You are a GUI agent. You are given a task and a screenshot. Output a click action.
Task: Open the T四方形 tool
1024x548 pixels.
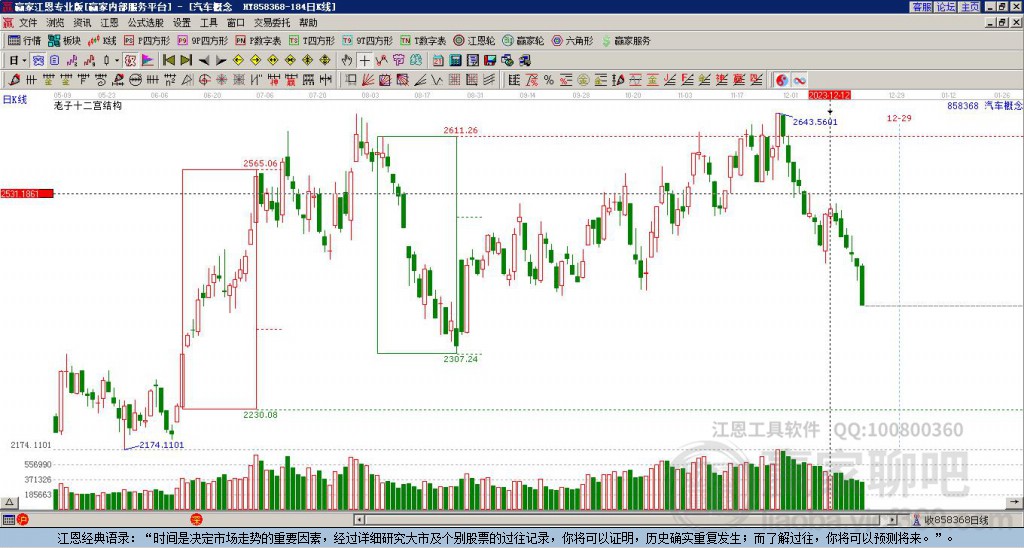(312, 40)
